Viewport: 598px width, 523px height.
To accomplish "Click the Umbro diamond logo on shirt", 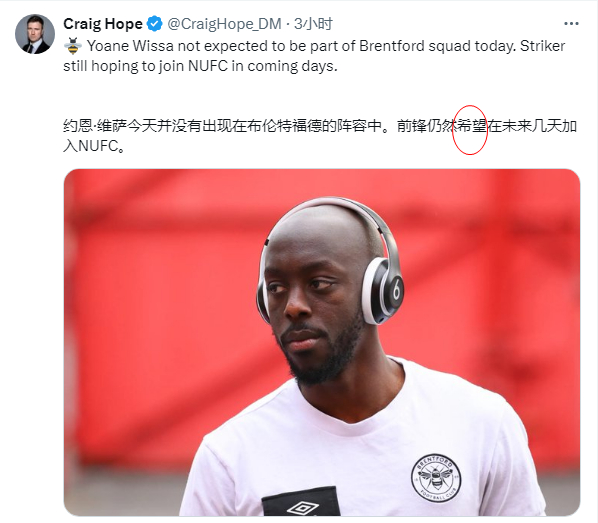I will pyautogui.click(x=302, y=508).
